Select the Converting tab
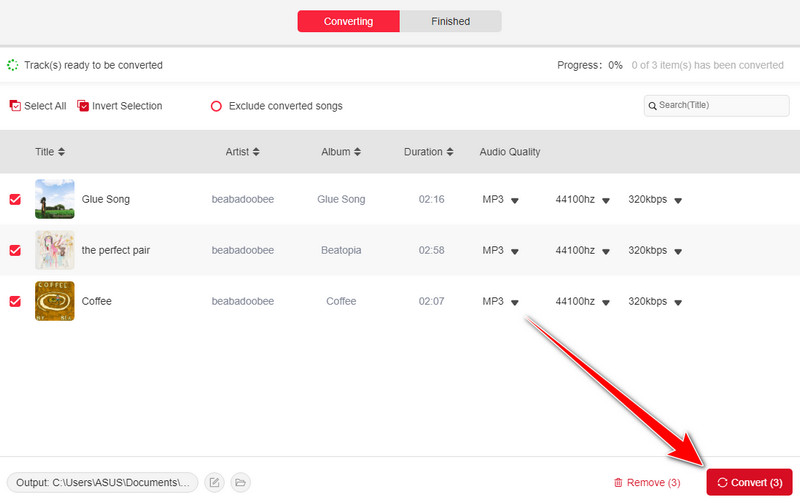 tap(348, 21)
